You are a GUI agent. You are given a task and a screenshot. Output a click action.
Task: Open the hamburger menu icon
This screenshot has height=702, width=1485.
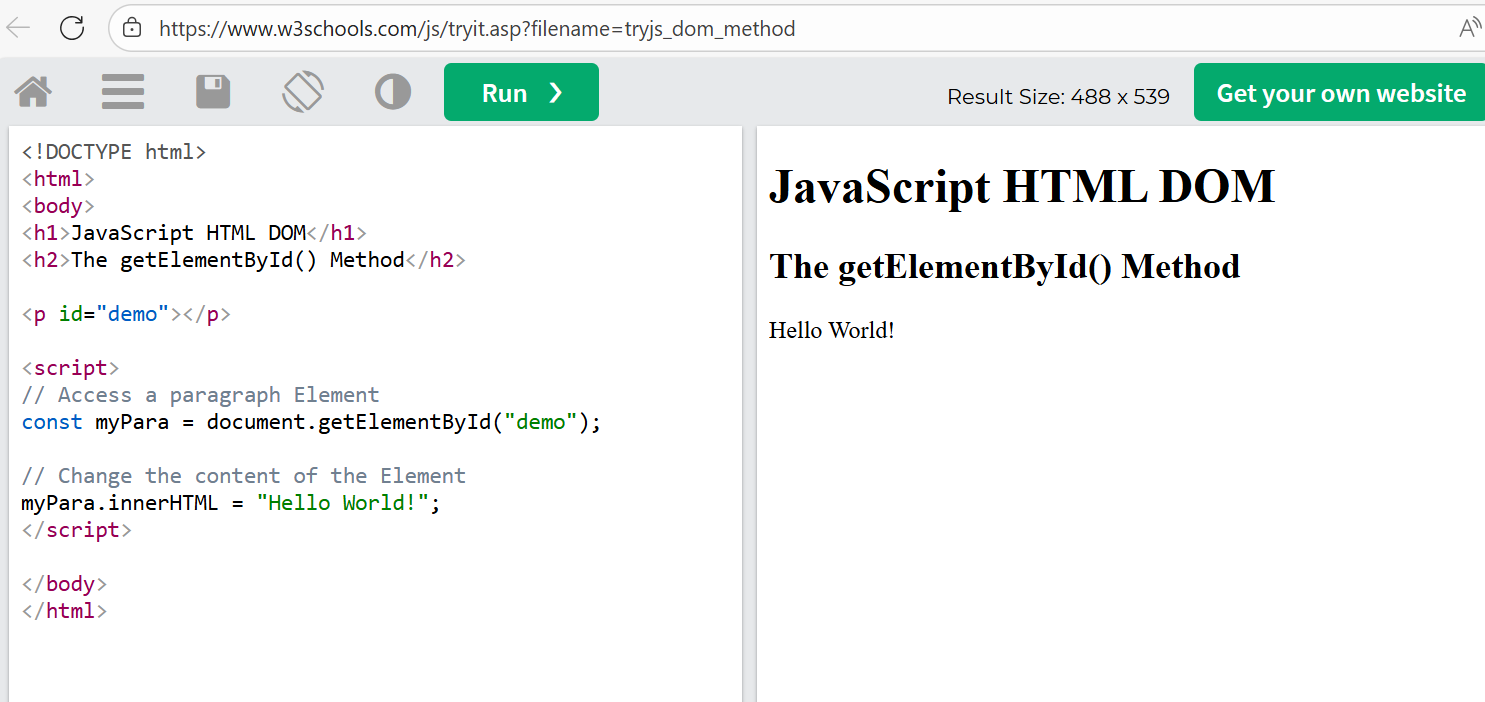(x=123, y=93)
